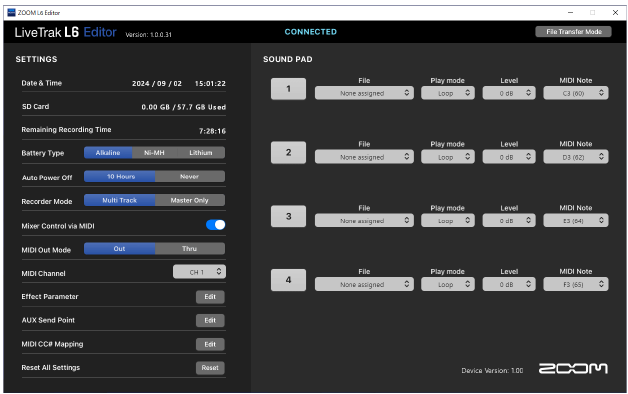Click the time value 15:01:22

tap(210, 83)
